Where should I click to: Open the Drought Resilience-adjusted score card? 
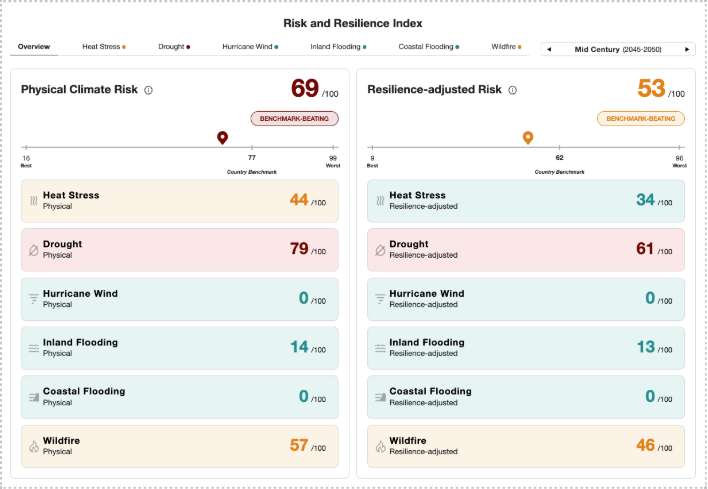(526, 250)
